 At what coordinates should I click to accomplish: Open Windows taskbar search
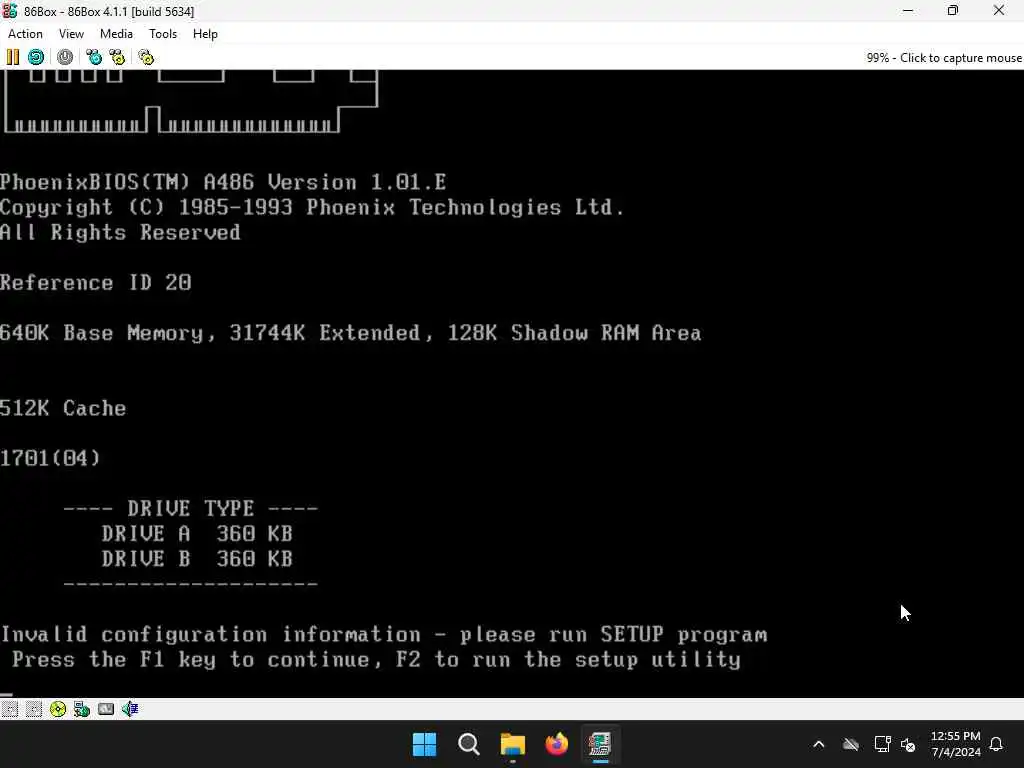coord(469,744)
